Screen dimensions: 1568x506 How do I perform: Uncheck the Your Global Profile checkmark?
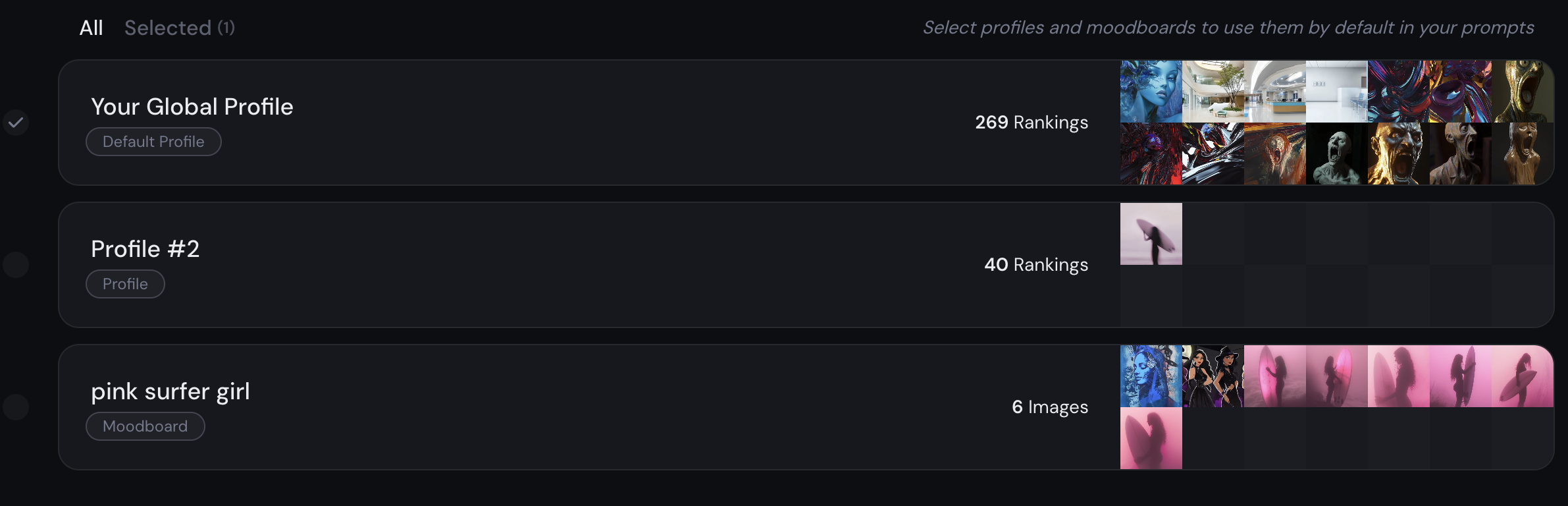16,123
